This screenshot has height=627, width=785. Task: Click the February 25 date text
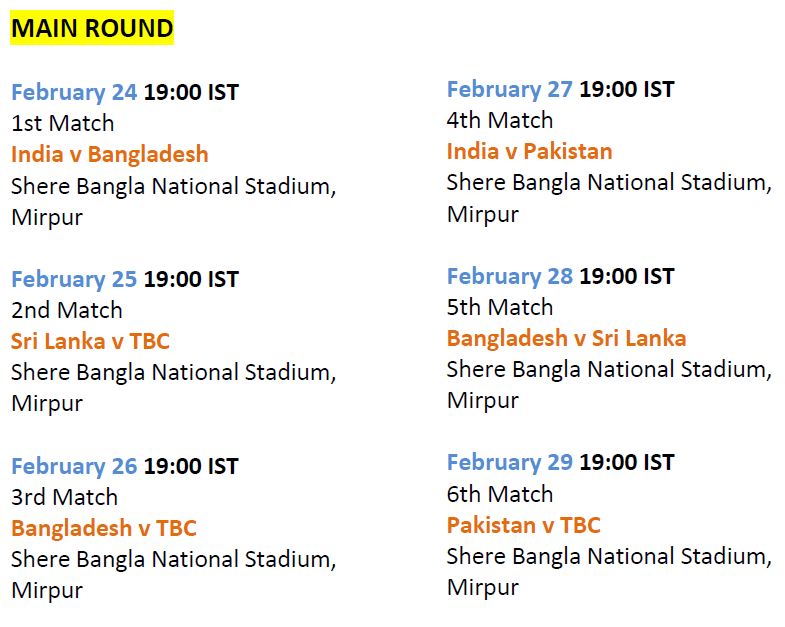74,279
